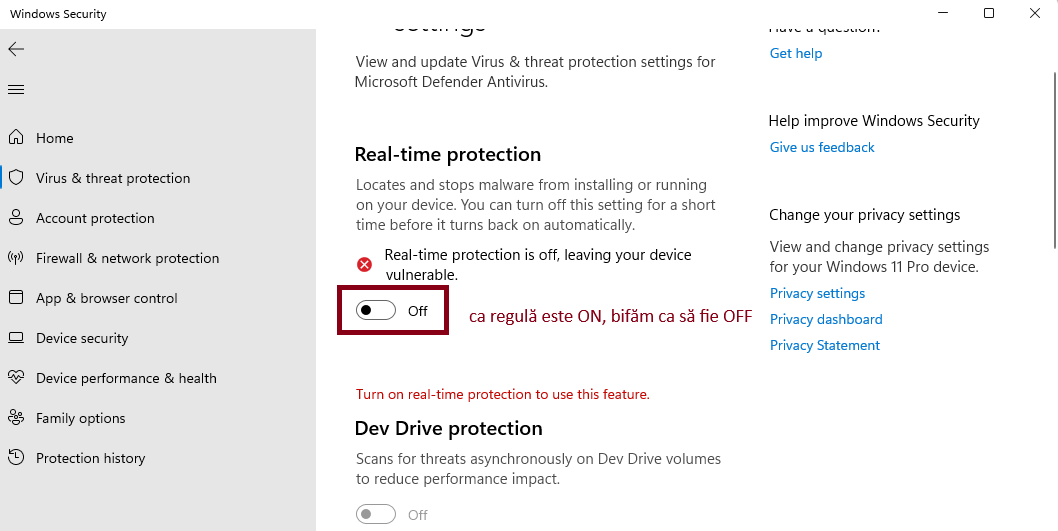
Task: Click the Virus & threat protection shield icon
Action: pos(16,178)
